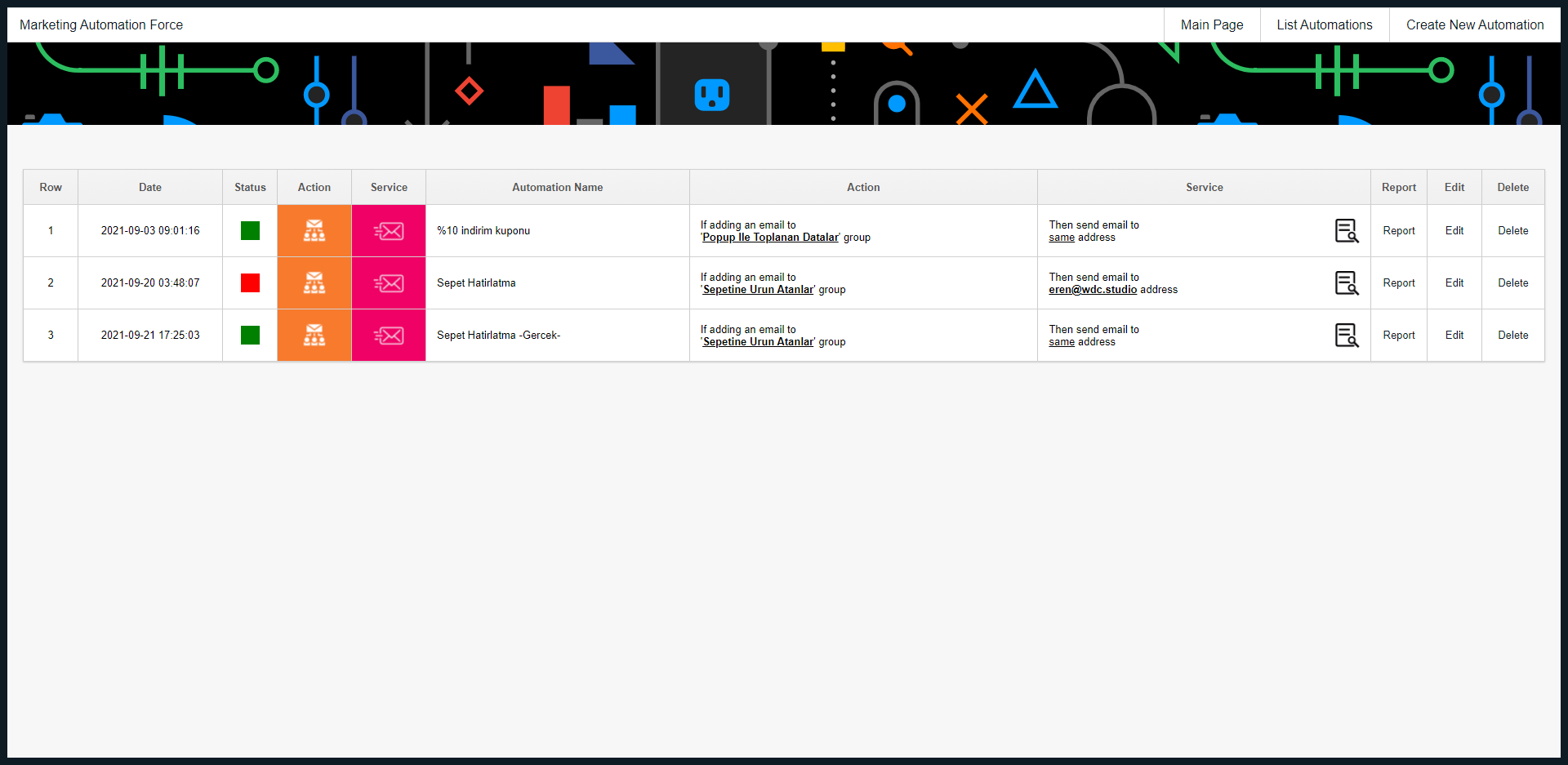
Task: Click the 'Sepet Hatirlatma -Gercek-' name cell
Action: coord(558,336)
